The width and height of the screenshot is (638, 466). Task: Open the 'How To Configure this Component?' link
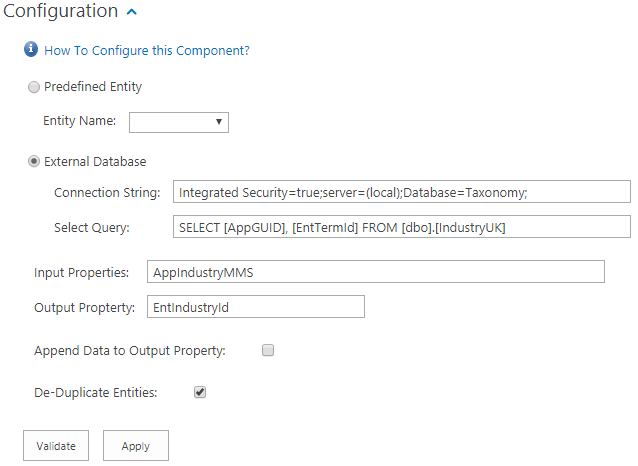pos(146,51)
